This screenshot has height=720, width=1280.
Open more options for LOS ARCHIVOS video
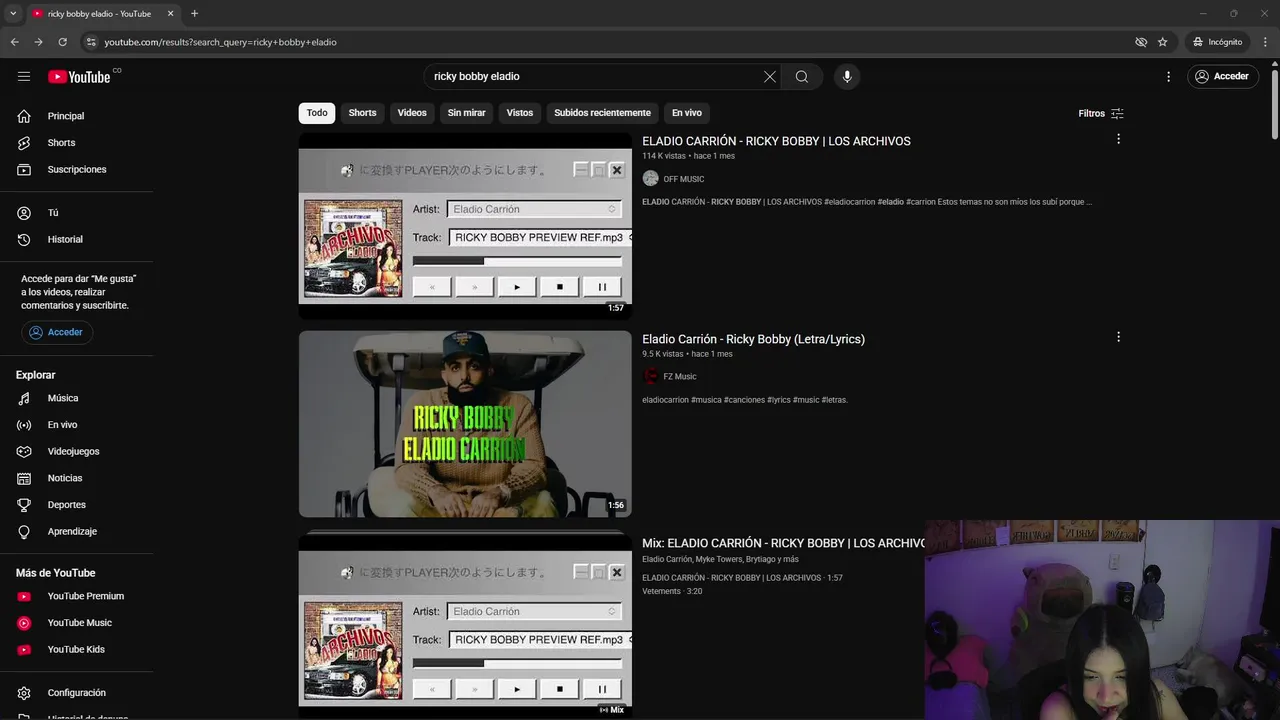(x=1118, y=139)
